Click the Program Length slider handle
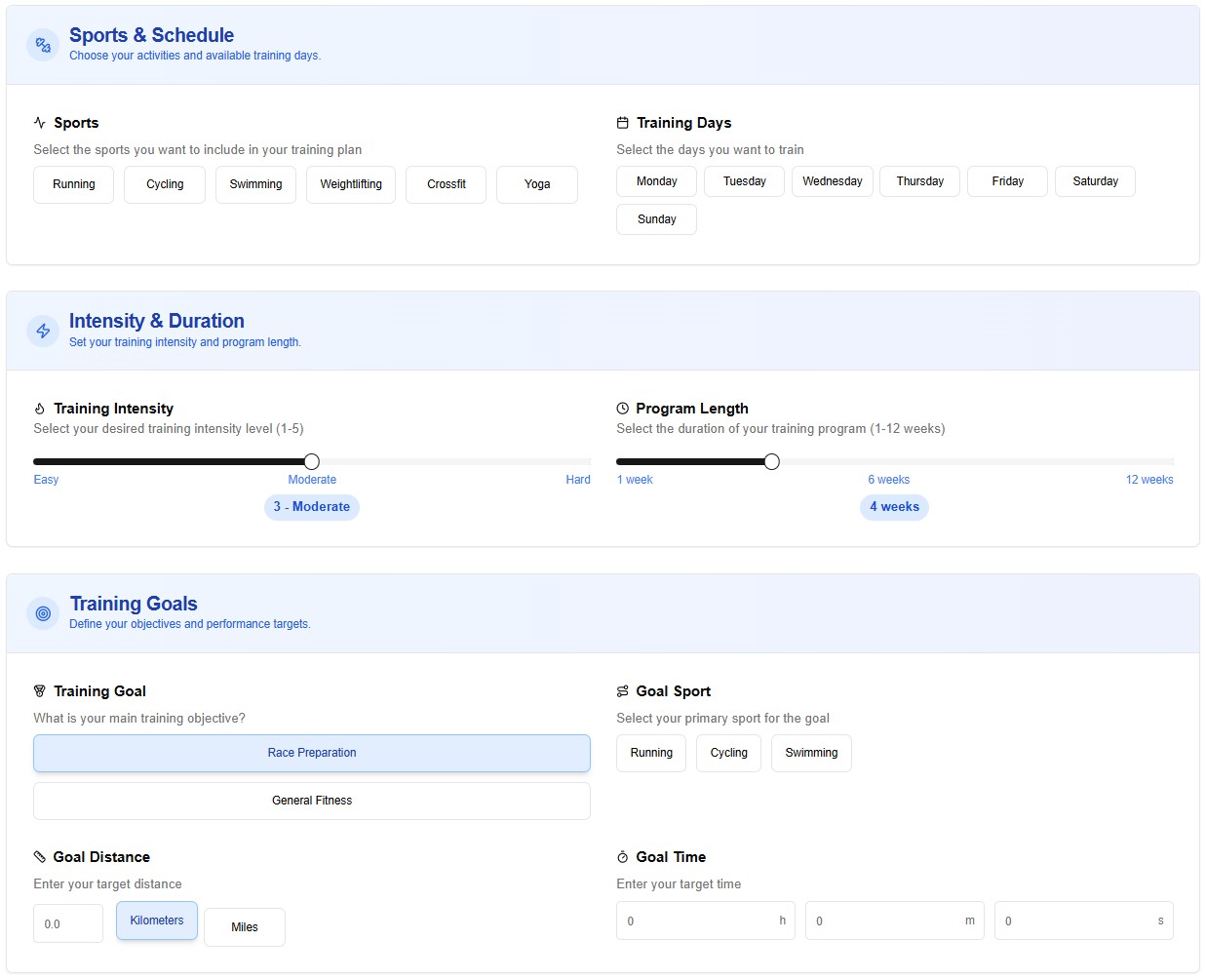 (772, 462)
